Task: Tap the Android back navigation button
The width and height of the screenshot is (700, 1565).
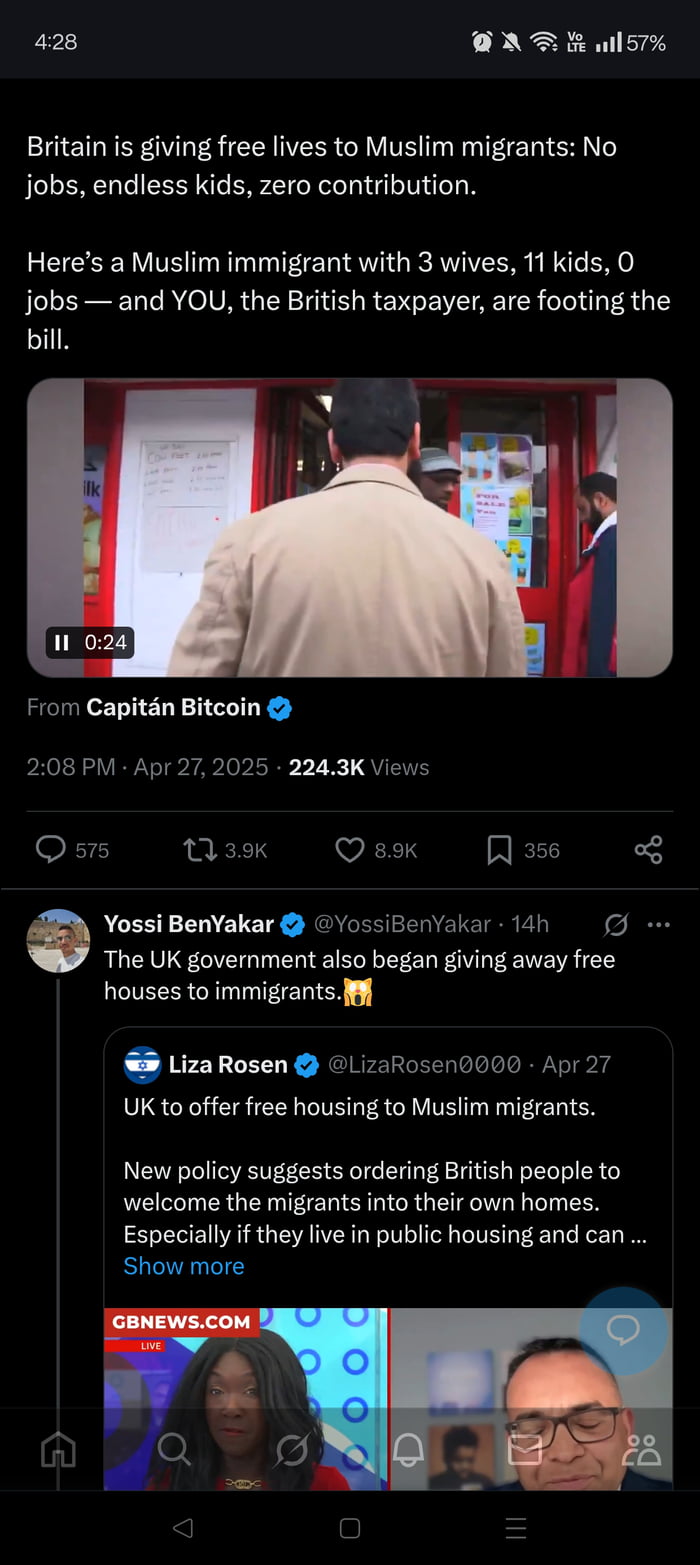Action: click(183, 1528)
